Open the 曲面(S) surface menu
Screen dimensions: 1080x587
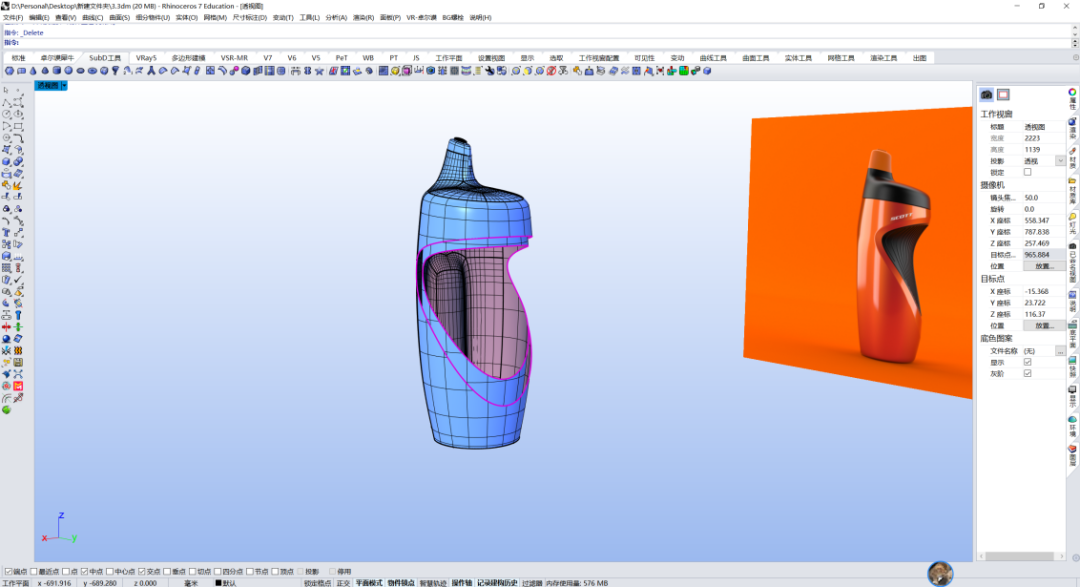click(119, 17)
